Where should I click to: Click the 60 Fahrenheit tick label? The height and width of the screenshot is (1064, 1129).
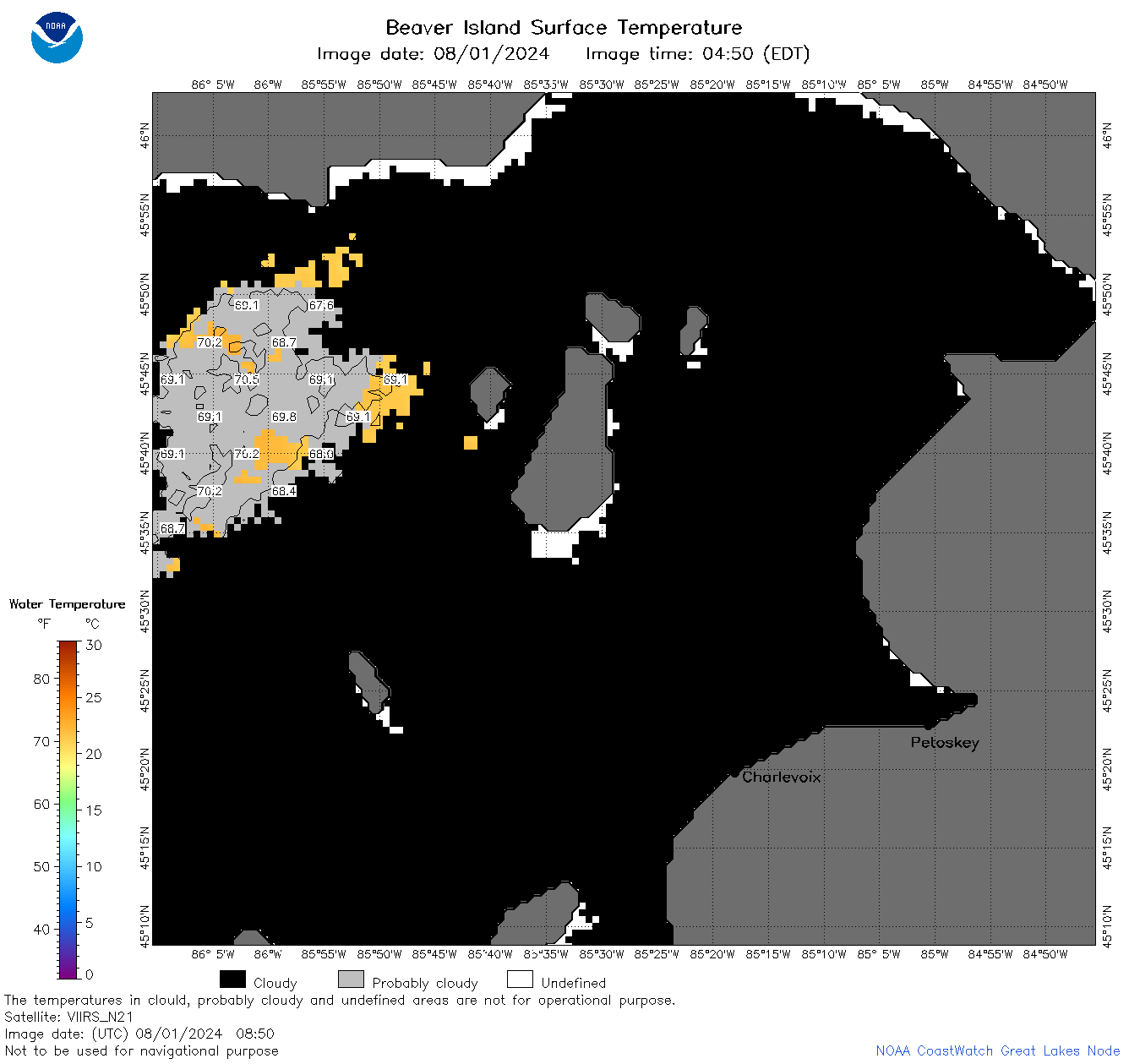click(x=42, y=804)
